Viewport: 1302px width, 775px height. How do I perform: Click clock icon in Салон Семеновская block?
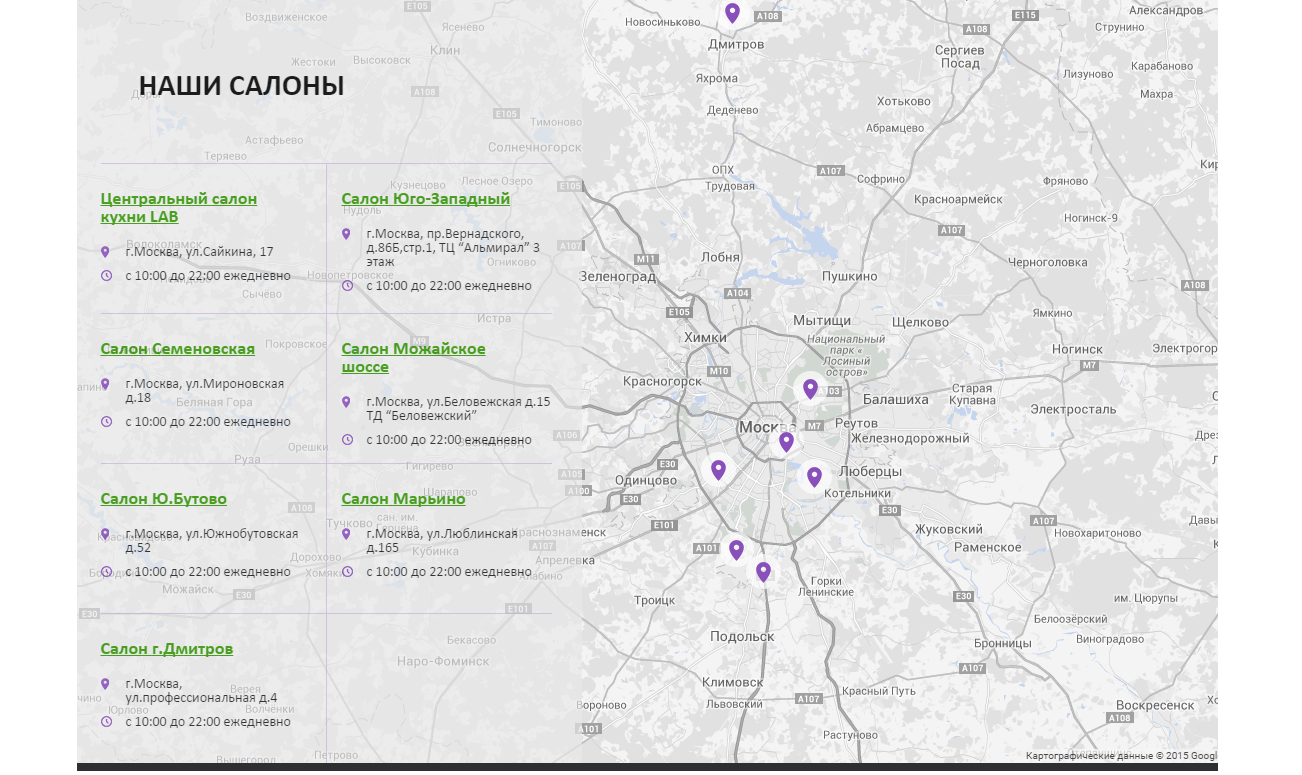[106, 421]
